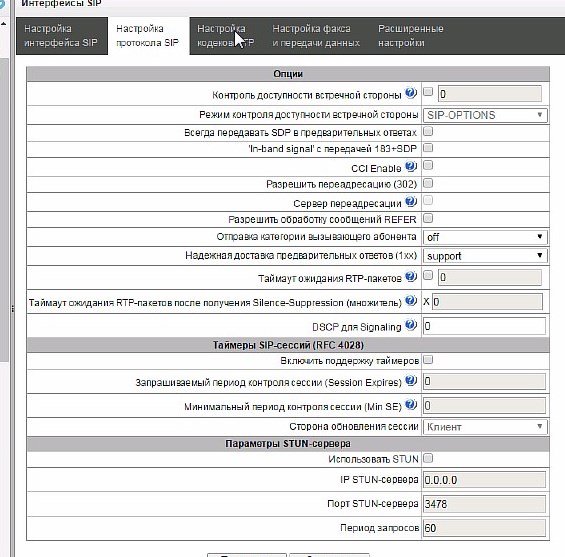Focus Silence-Suppression multiplier input

pos(487,302)
